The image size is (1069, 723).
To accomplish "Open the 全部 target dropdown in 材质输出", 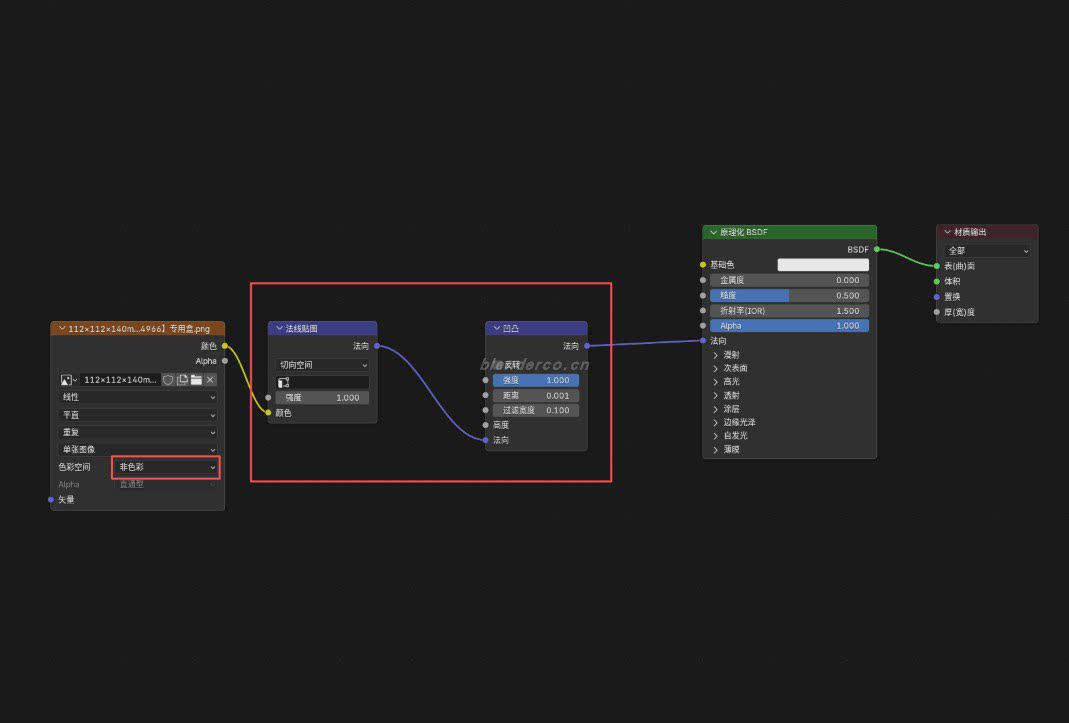I will [987, 250].
